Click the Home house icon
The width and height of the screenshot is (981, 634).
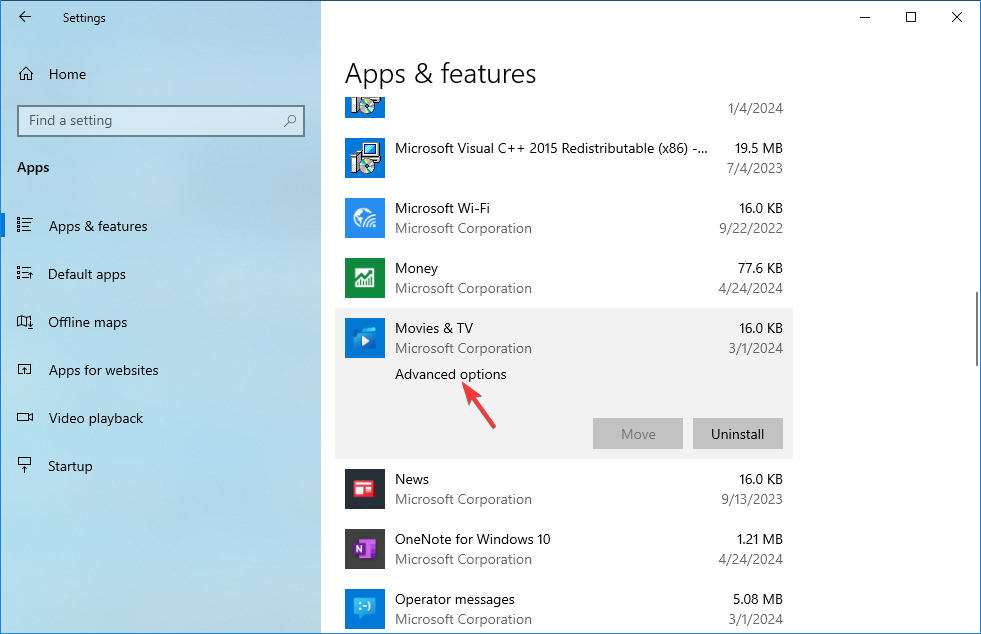26,74
